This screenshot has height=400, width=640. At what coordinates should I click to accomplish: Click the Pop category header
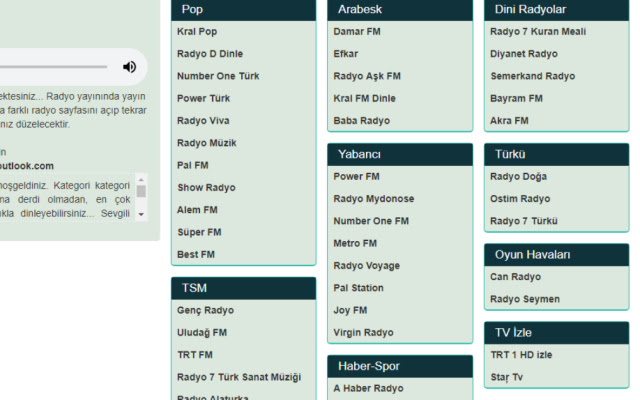244,10
